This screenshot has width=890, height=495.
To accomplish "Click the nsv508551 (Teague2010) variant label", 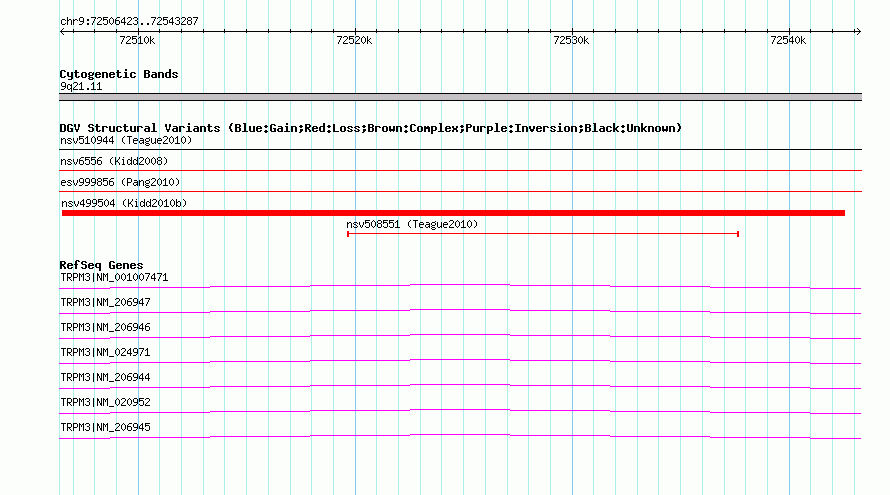I will [x=412, y=224].
